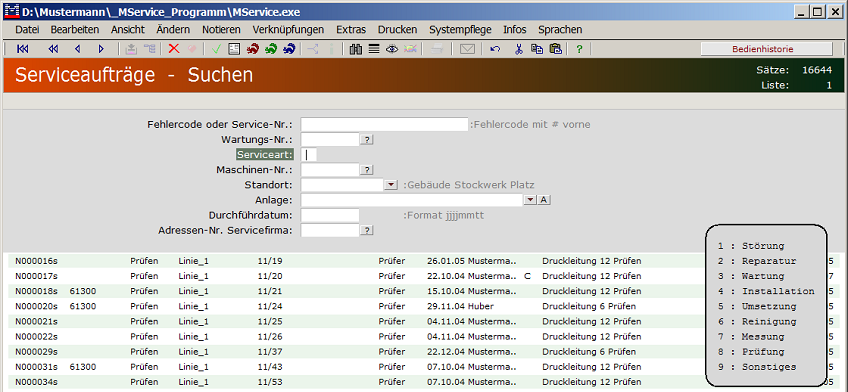Open Adressen-Nr. Servicefirma lookup question button
This screenshot has width=848, height=392.
pyautogui.click(x=367, y=230)
